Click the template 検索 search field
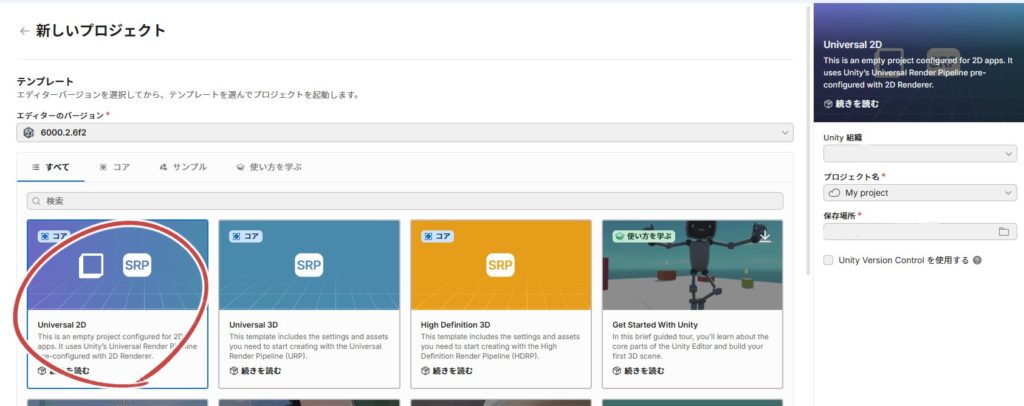Image resolution: width=1024 pixels, height=406 pixels. point(405,201)
